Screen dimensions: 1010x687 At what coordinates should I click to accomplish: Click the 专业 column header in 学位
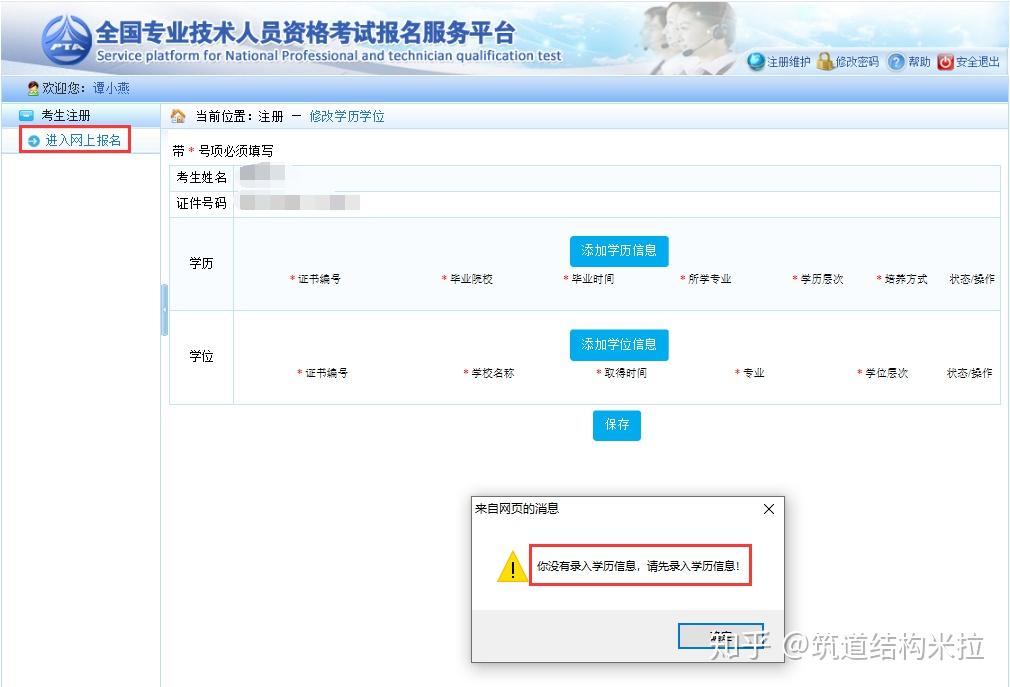click(x=754, y=373)
